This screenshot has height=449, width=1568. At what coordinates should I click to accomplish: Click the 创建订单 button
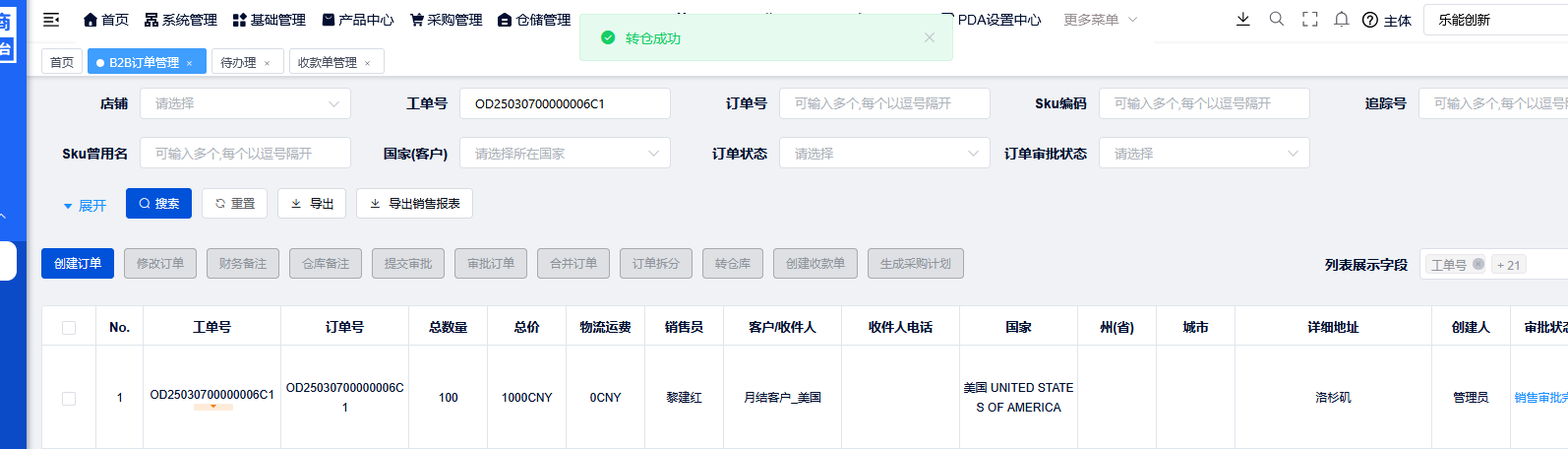[78, 263]
